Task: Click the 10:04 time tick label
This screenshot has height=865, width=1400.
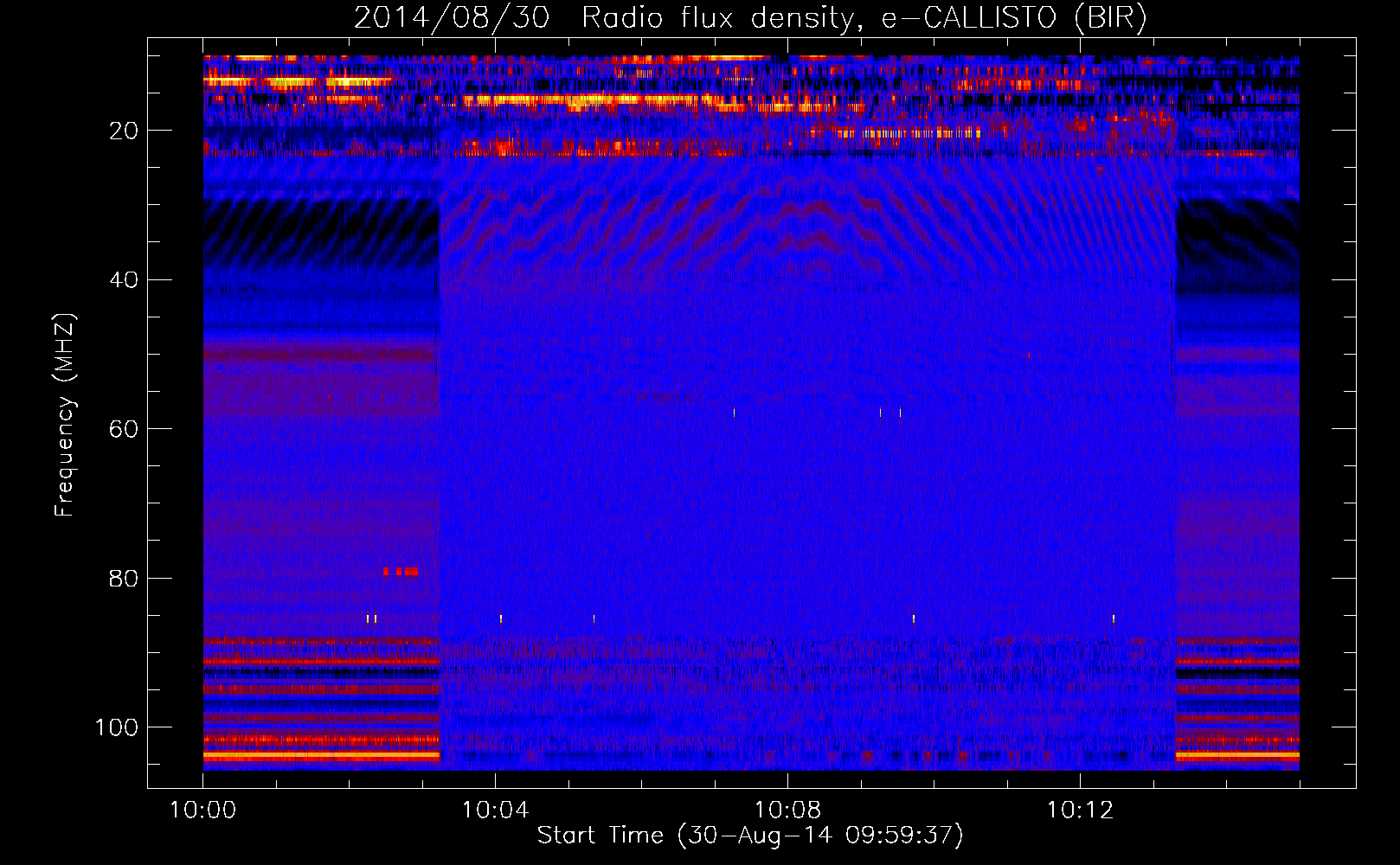Action: click(495, 811)
